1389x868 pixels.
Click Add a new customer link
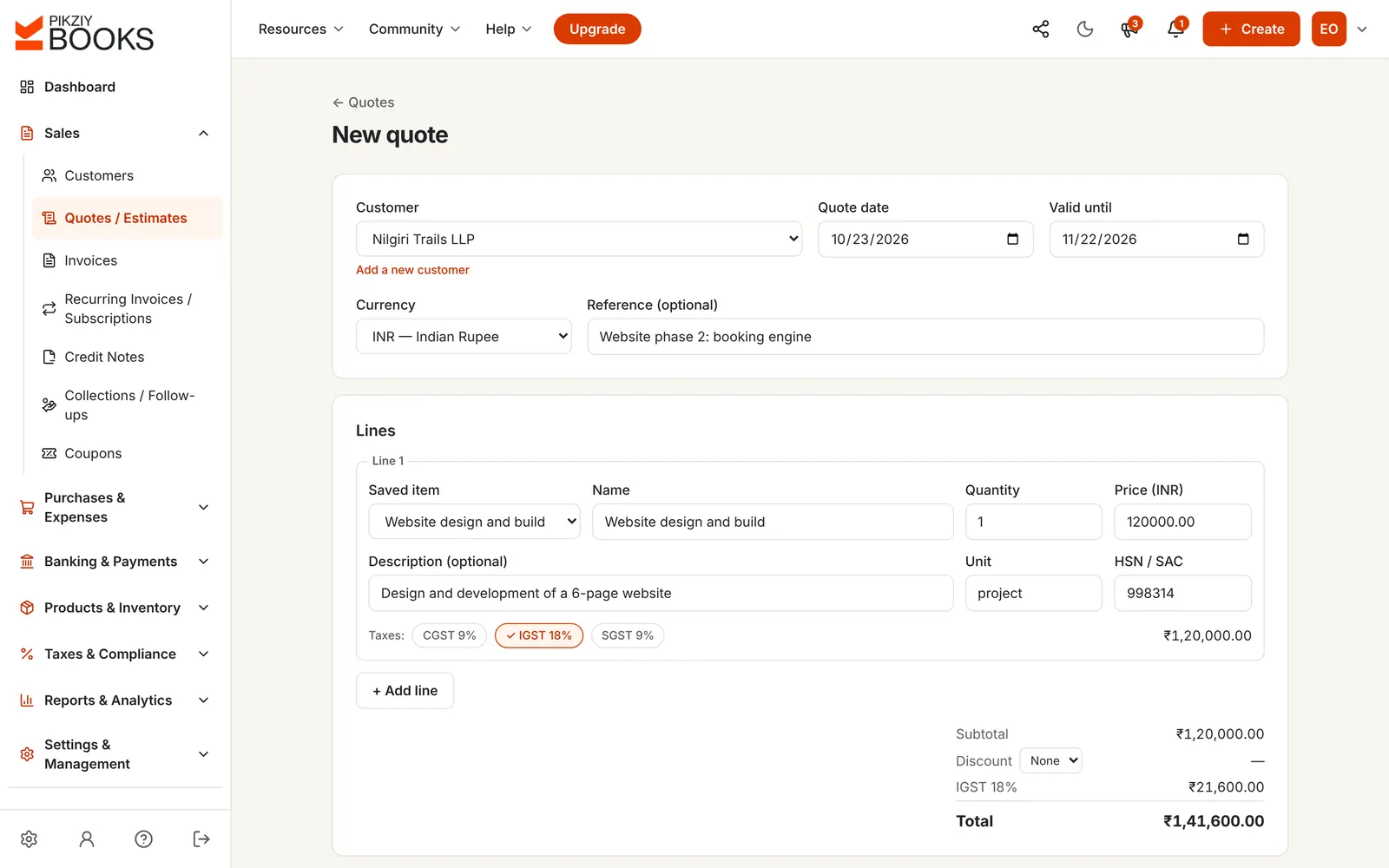(412, 270)
